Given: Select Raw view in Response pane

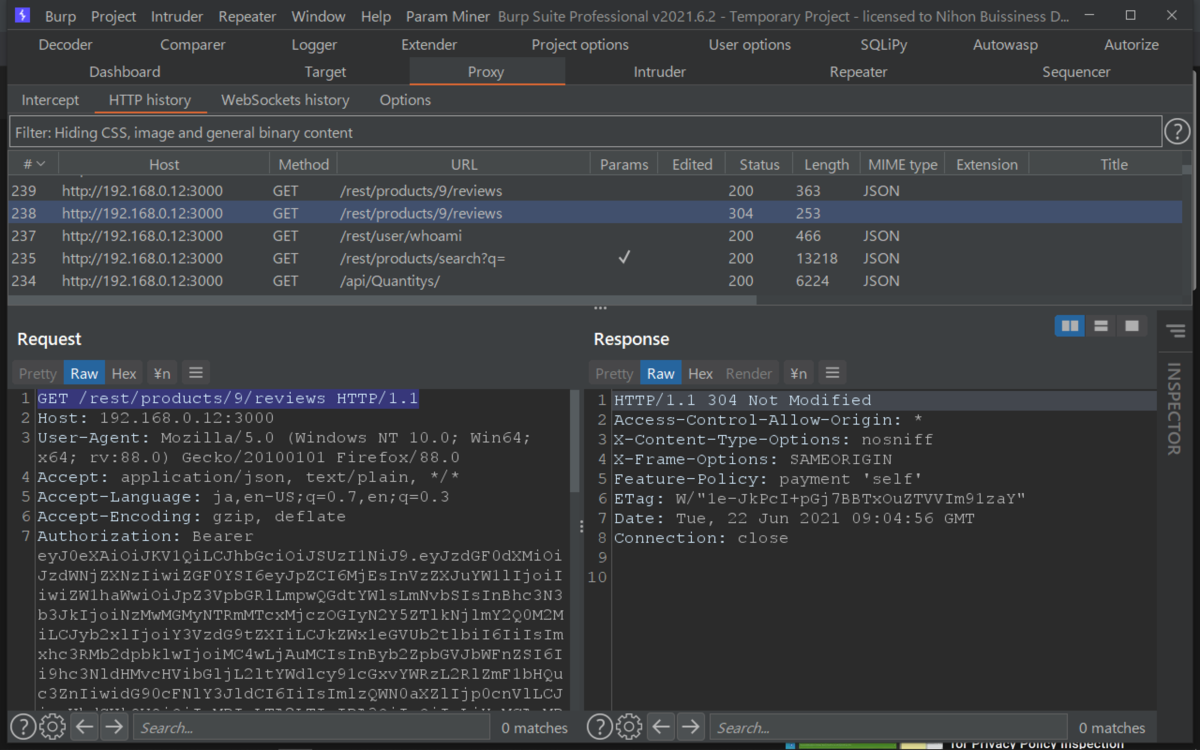Looking at the screenshot, I should click(x=660, y=373).
